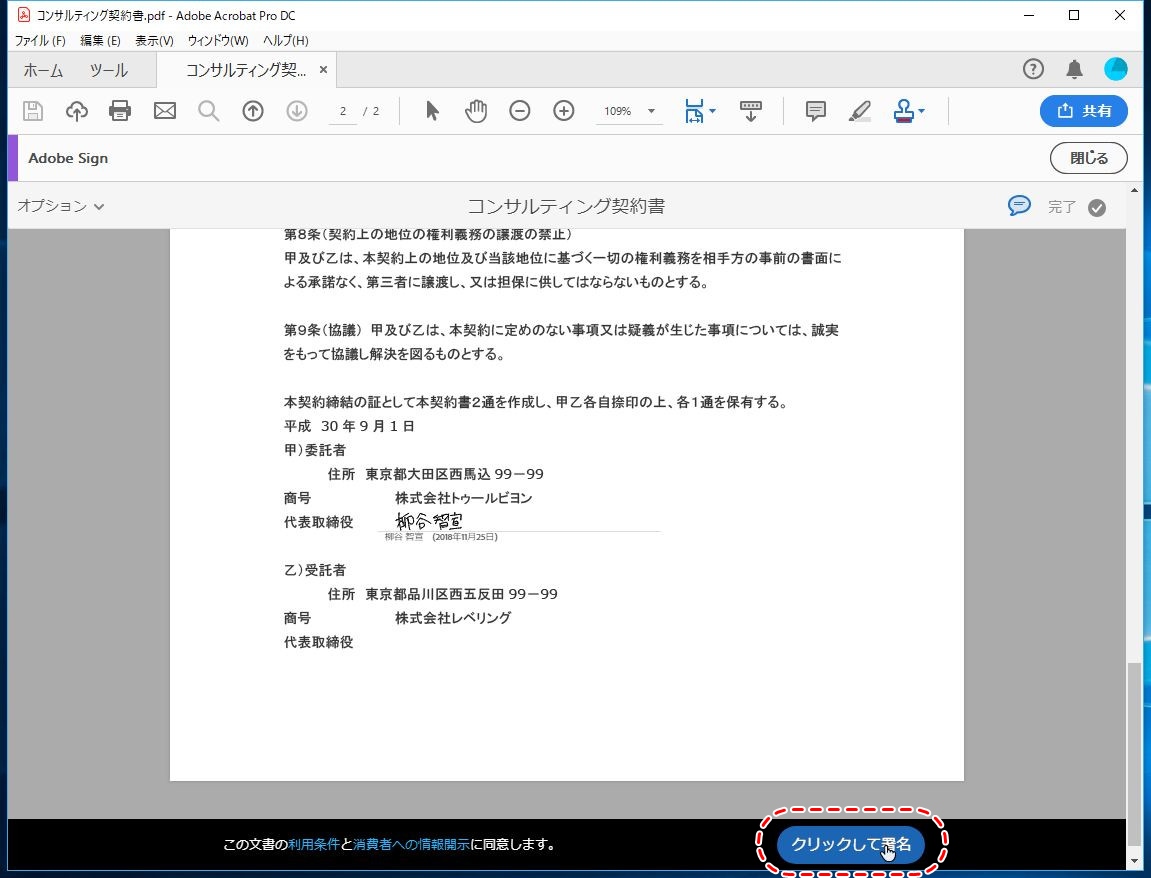The height and width of the screenshot is (878, 1151).
Task: Zoom out using the minus icon
Action: coord(520,111)
